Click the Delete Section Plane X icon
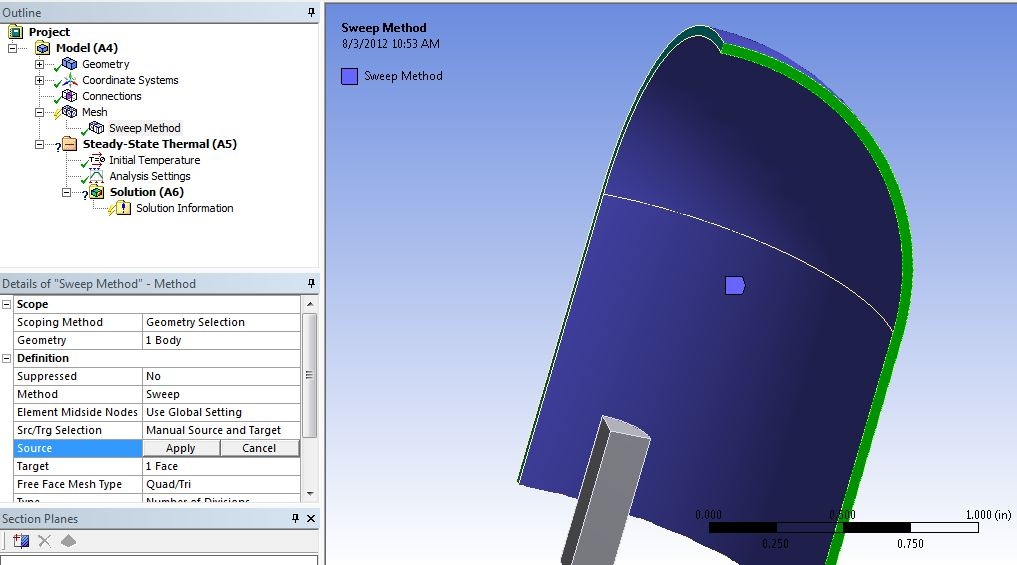The image size is (1017, 565). click(x=44, y=540)
